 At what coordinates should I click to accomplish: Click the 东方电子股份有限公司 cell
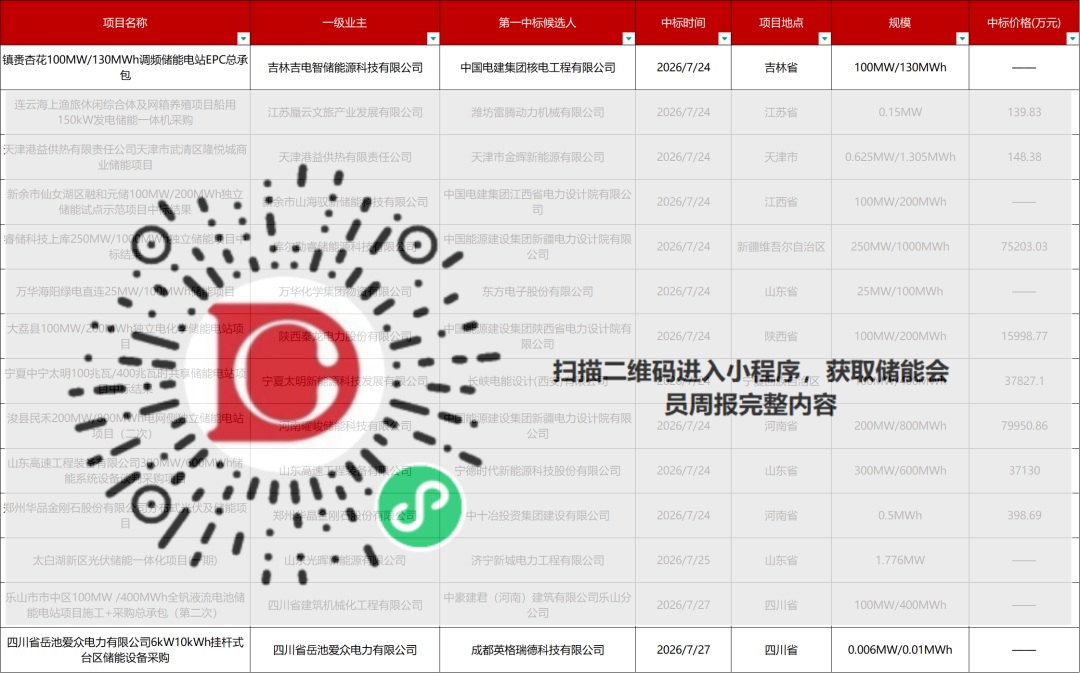coord(537,291)
